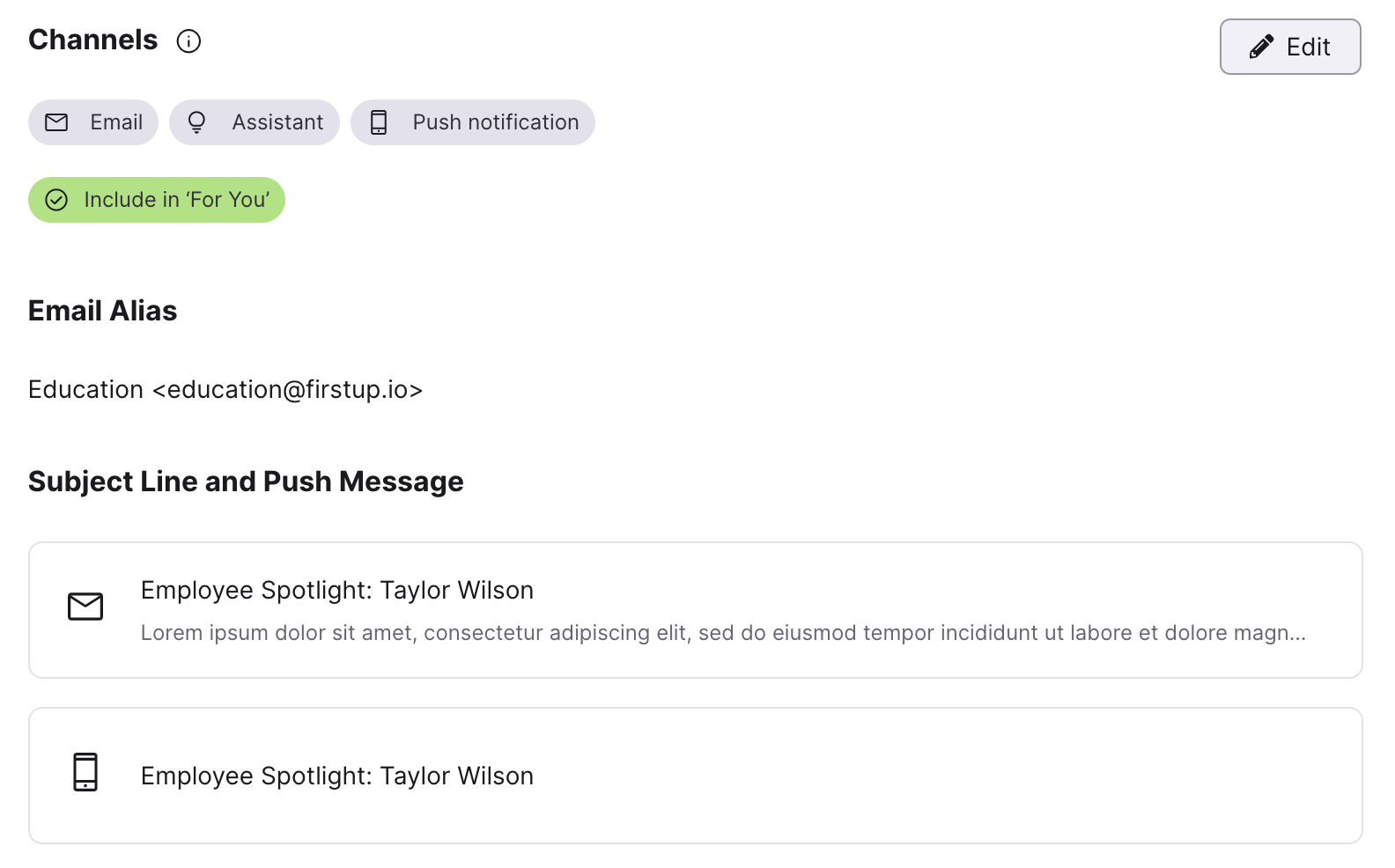Click the phone icon in Push notification chip
Image resolution: width=1395 pixels, height=868 pixels.
(380, 122)
